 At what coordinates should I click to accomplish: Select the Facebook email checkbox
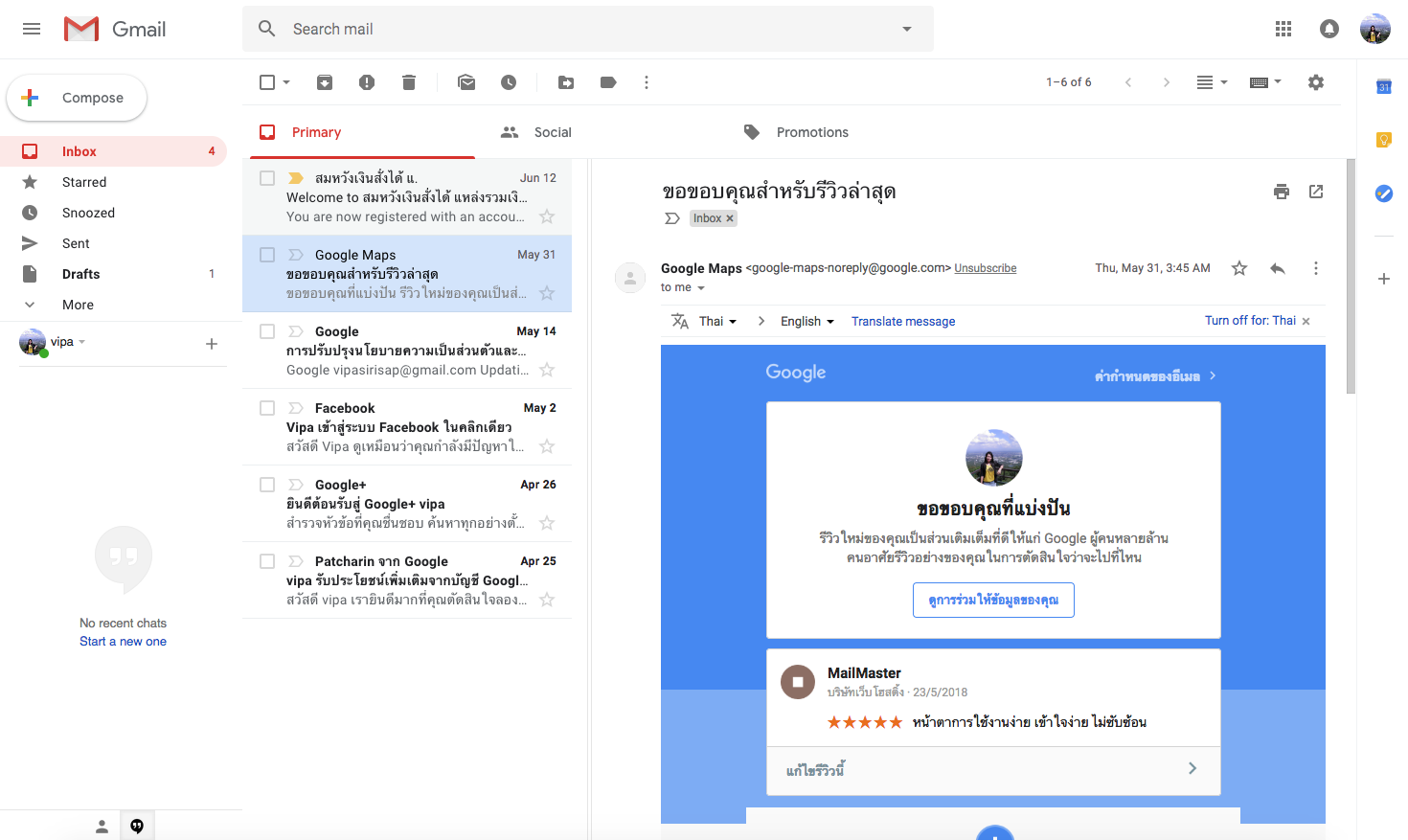tap(267, 408)
